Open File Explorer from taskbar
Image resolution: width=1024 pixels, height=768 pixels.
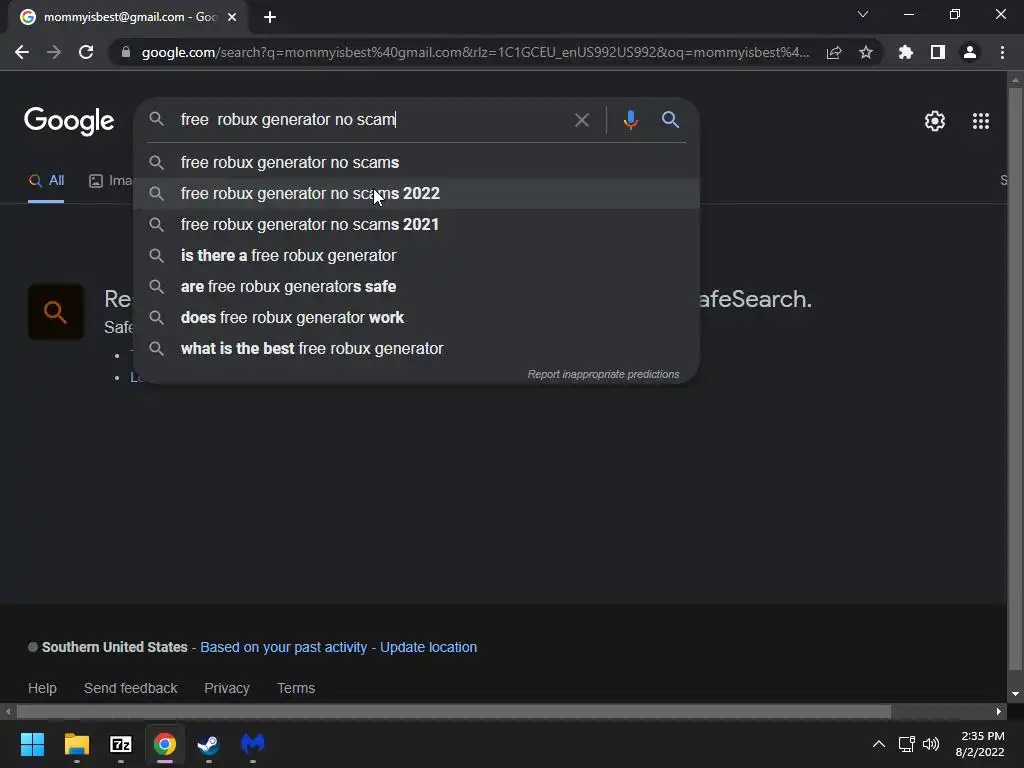pos(76,744)
